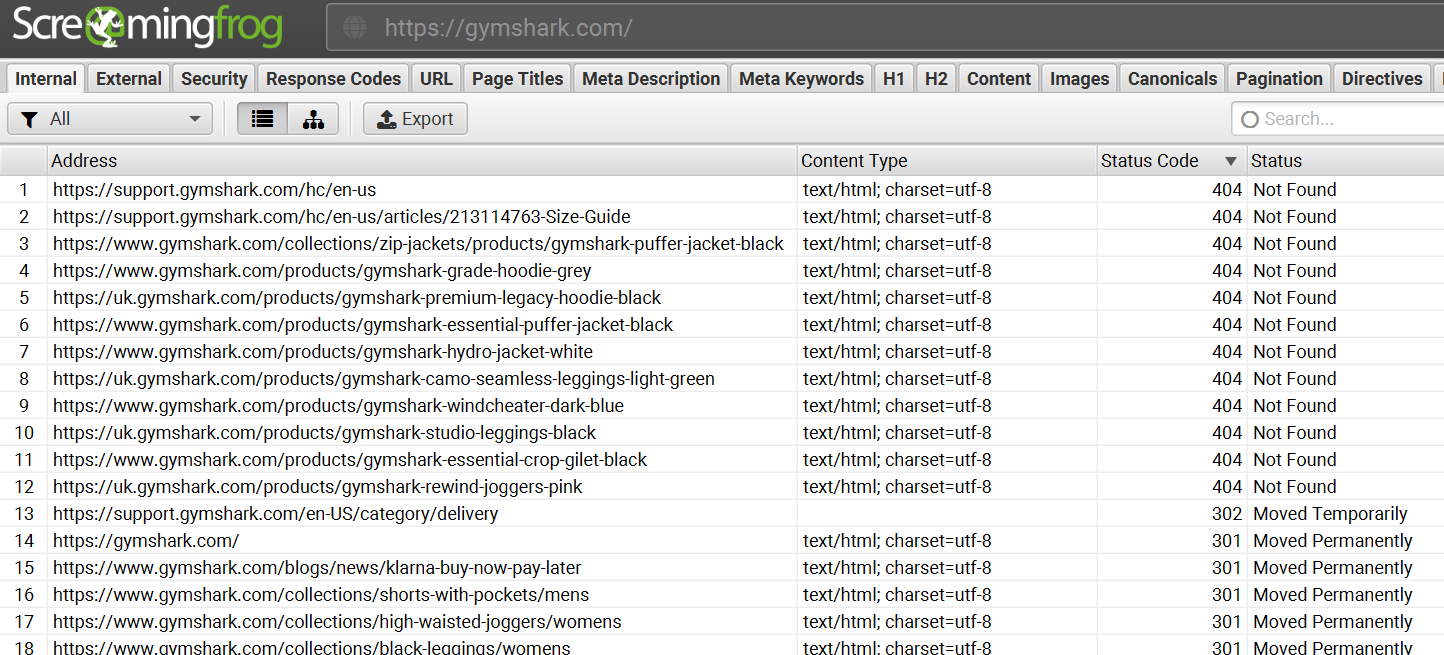Click the Screaming Frog logo

[x=148, y=28]
